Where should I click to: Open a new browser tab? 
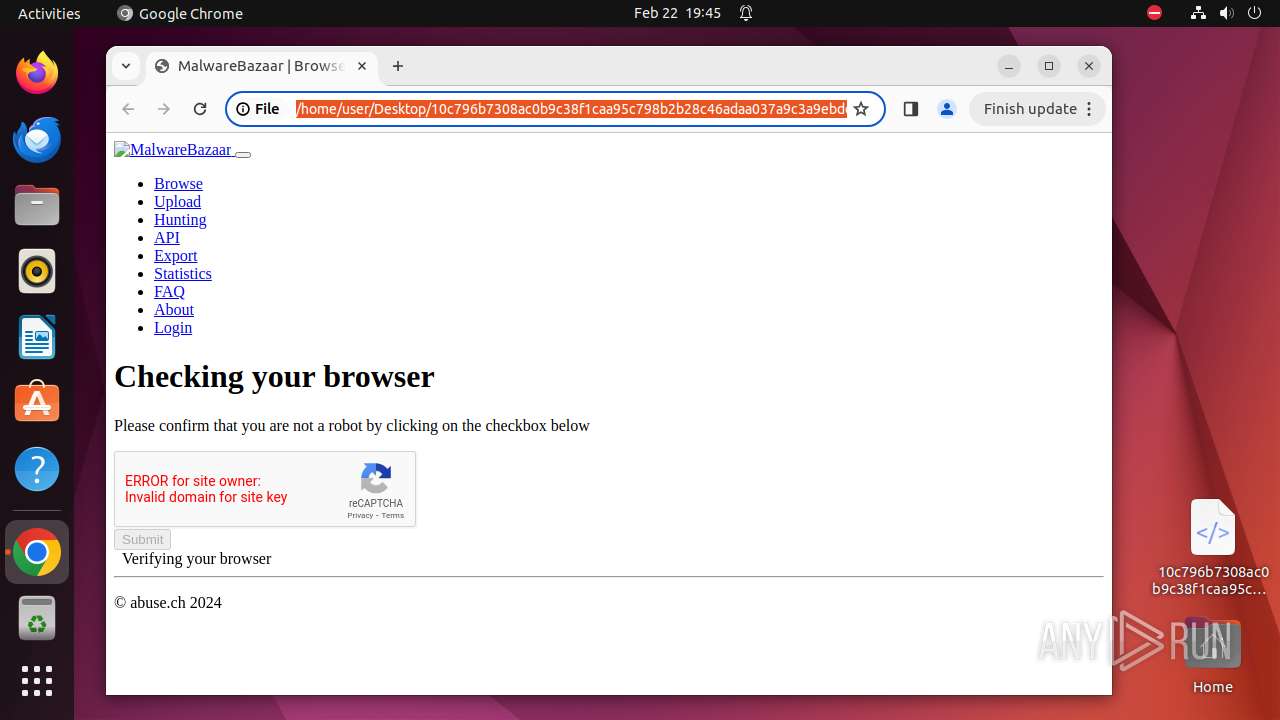point(398,66)
